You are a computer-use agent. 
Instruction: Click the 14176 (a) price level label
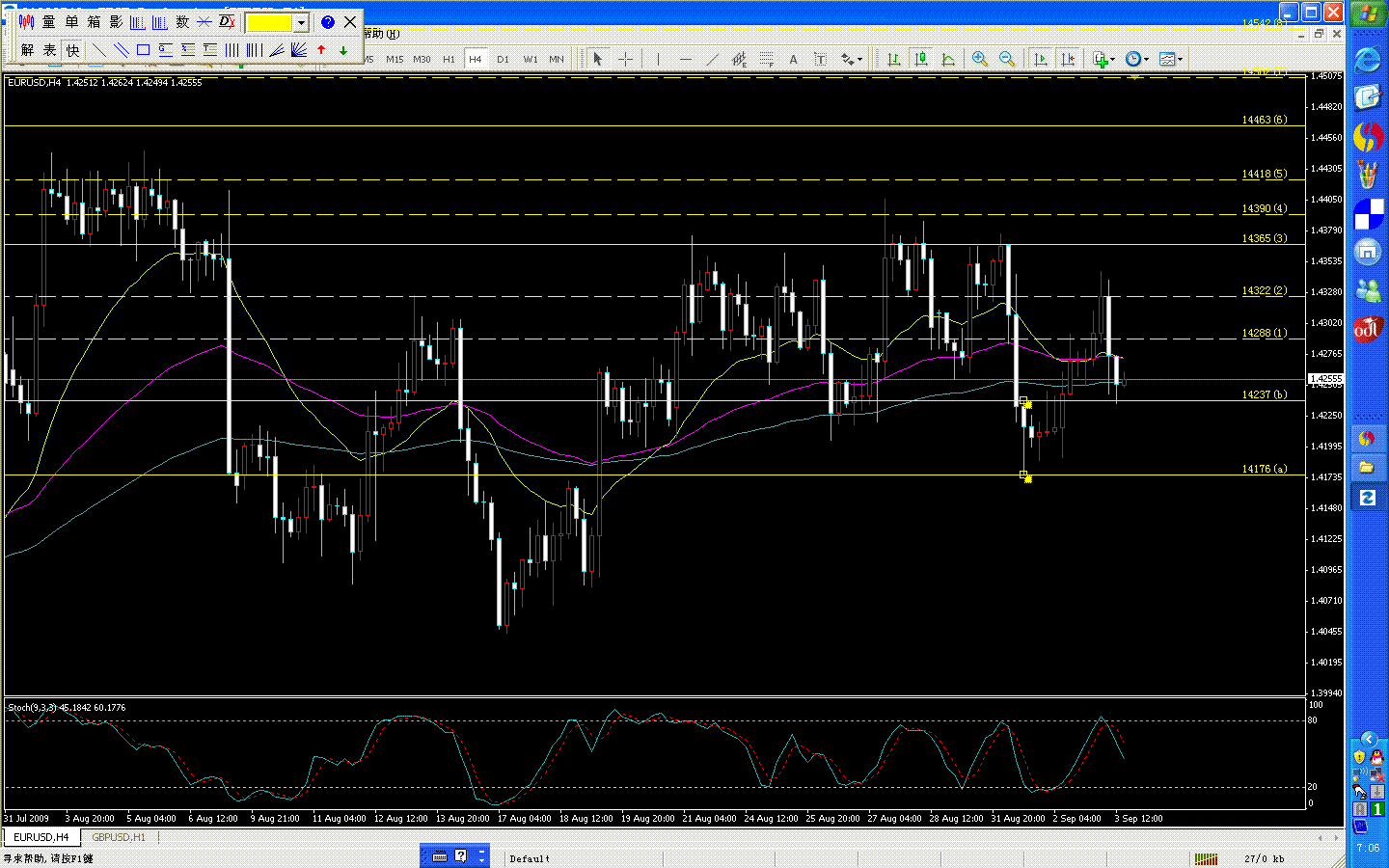pyautogui.click(x=1264, y=470)
